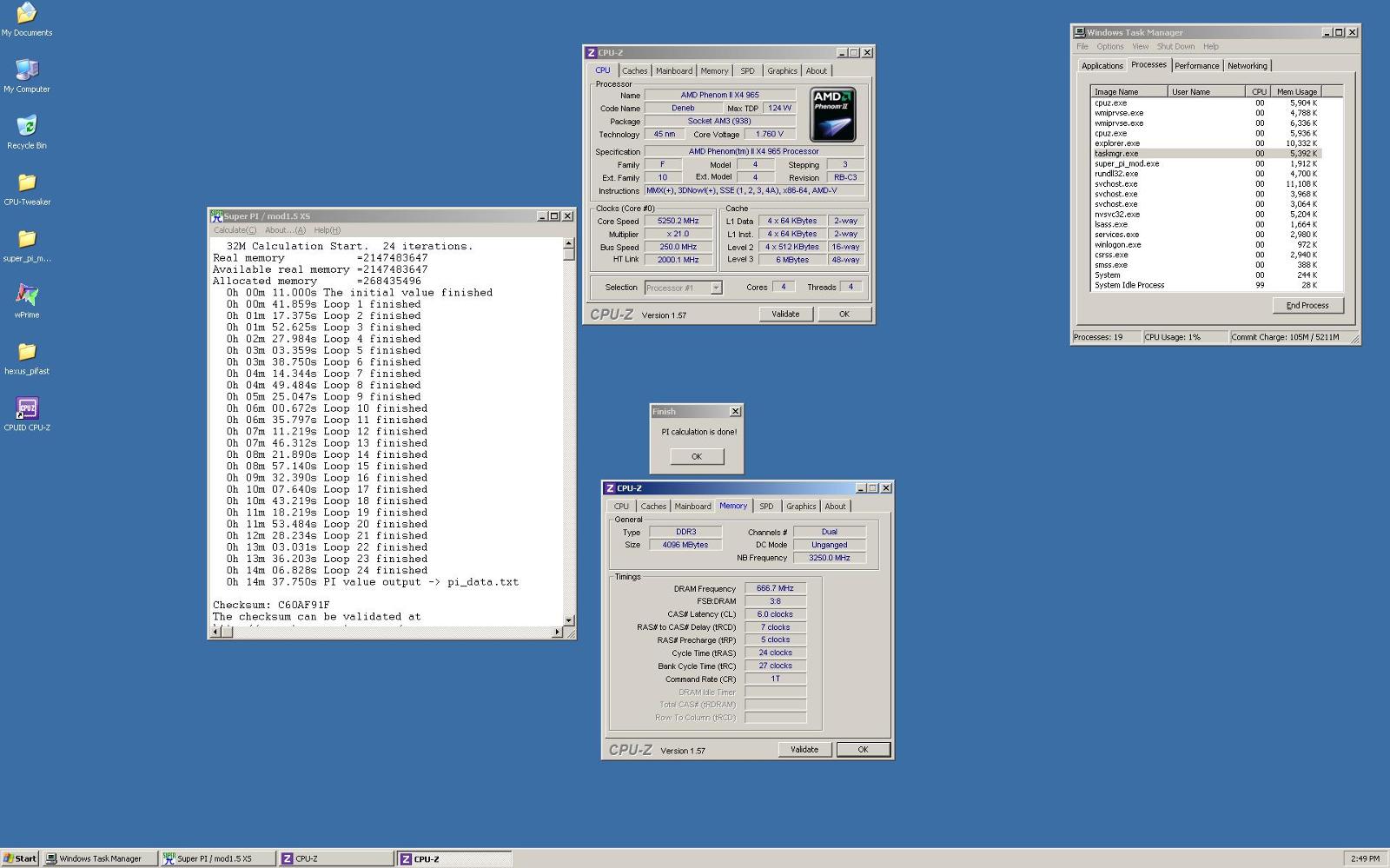Switch to Applications tab in Task Manager
The image size is (1390, 868).
(x=1102, y=66)
